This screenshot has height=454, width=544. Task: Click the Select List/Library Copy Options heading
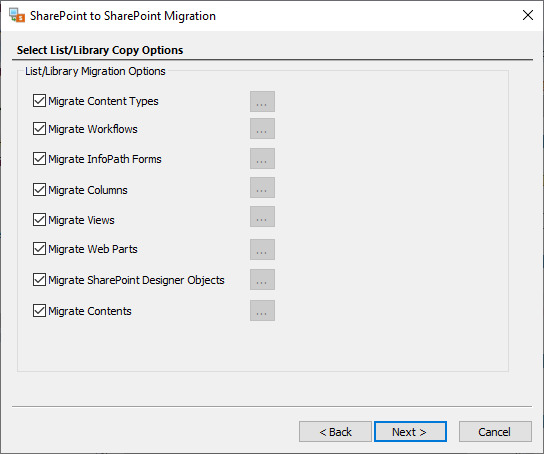click(100, 50)
